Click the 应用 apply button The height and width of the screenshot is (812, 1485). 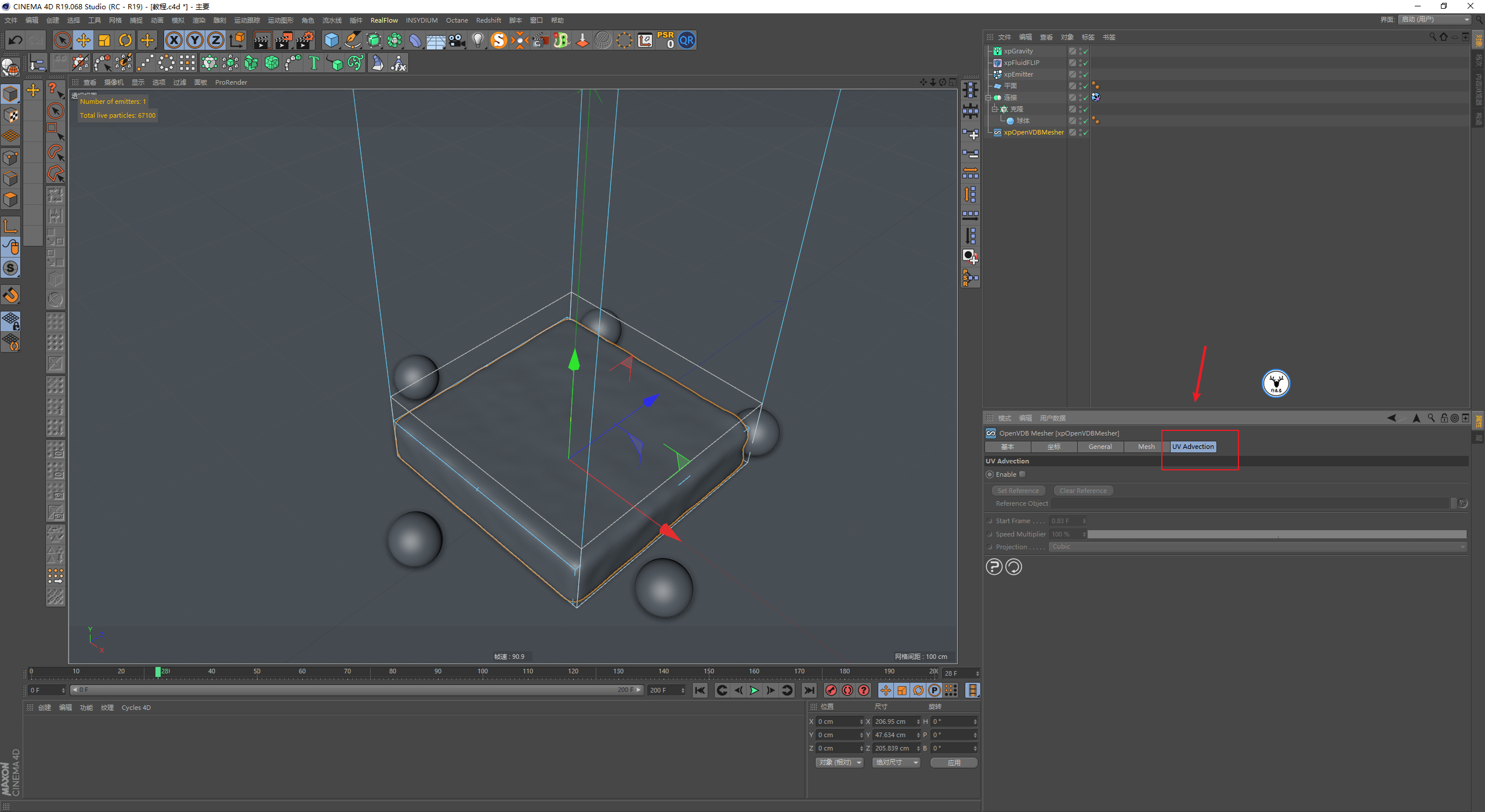pos(954,763)
